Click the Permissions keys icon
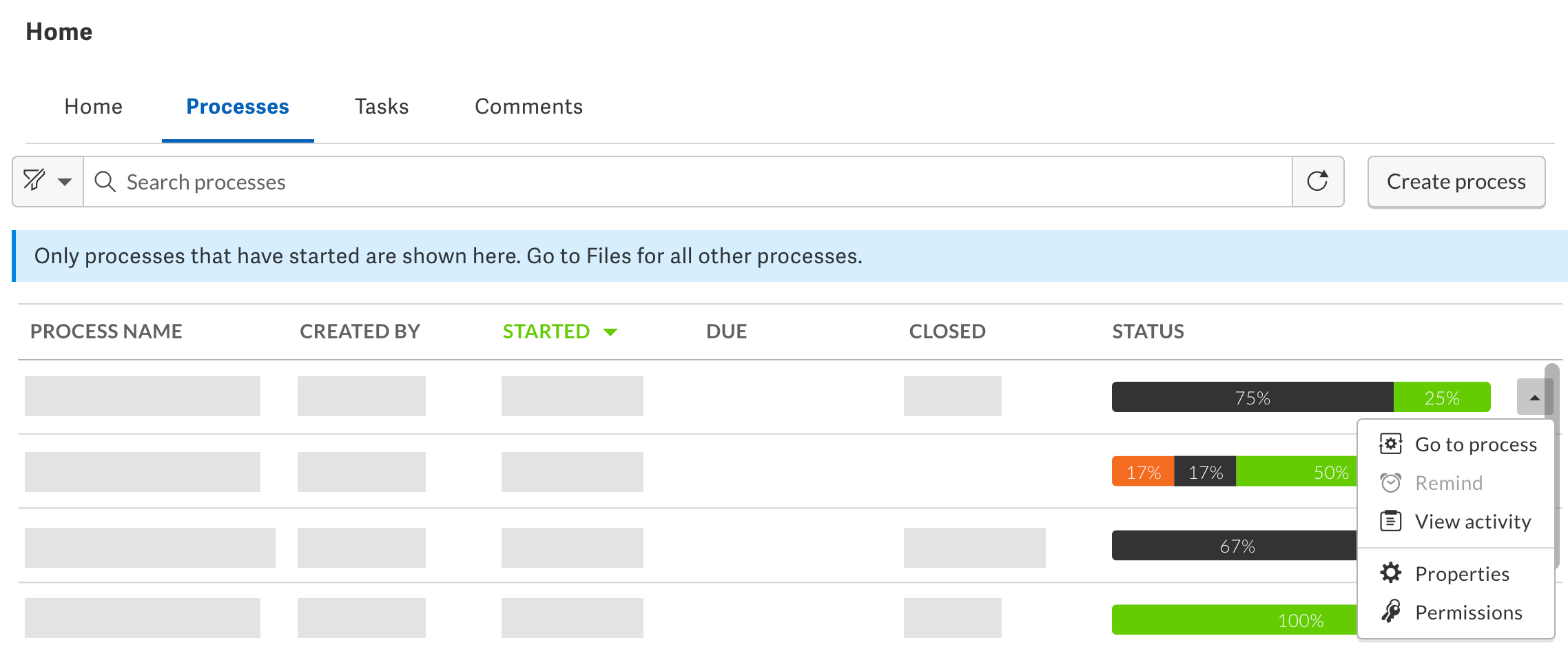Image resolution: width=1568 pixels, height=656 pixels. [1390, 612]
